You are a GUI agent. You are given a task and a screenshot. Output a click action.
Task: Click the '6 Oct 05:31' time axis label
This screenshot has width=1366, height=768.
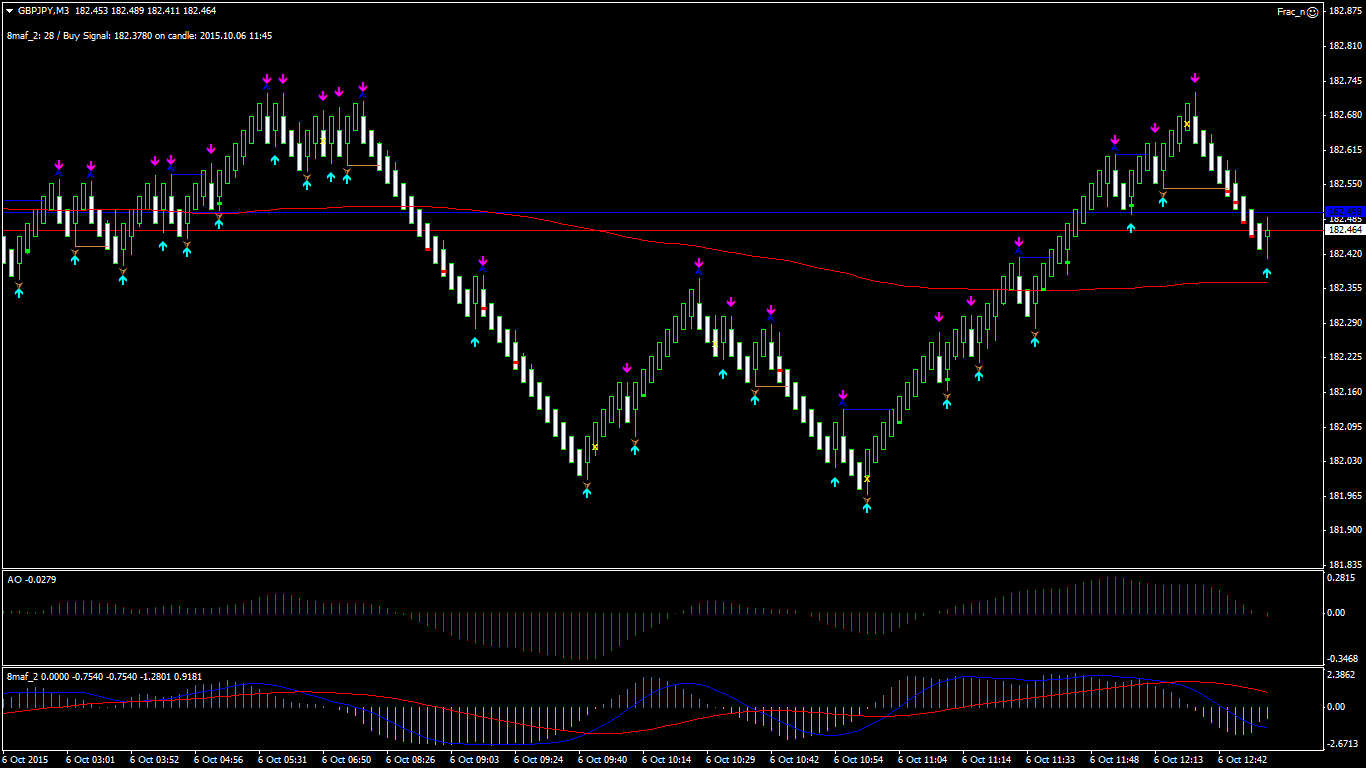(x=283, y=760)
